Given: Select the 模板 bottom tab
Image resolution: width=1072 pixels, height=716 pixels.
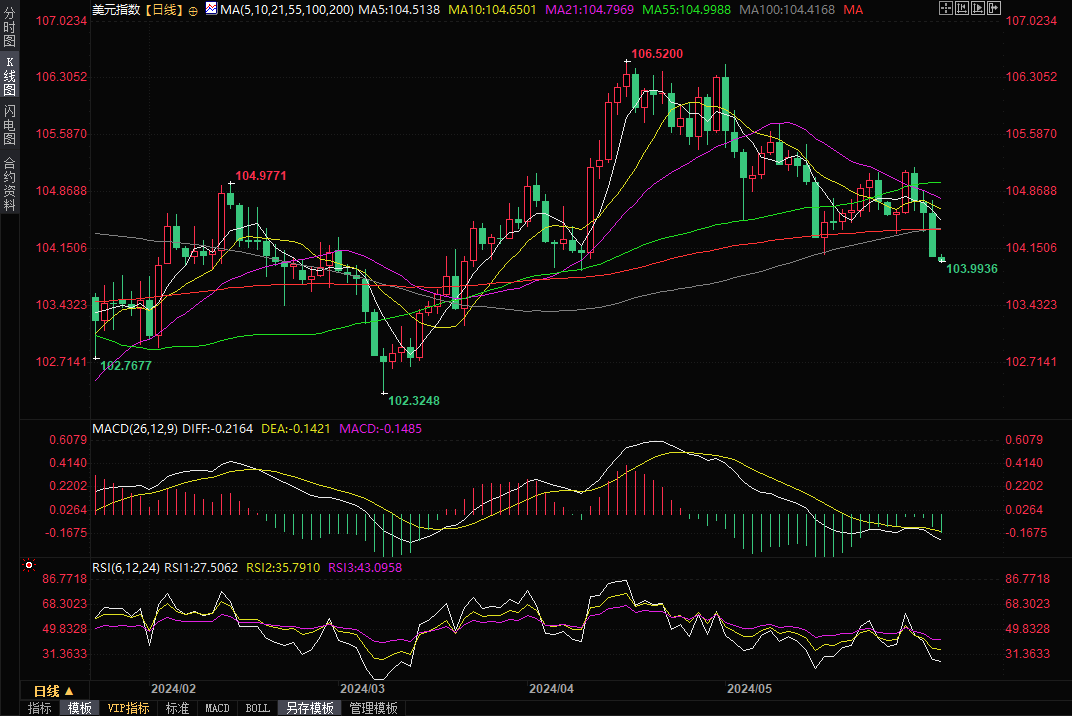Looking at the screenshot, I should click(x=80, y=708).
